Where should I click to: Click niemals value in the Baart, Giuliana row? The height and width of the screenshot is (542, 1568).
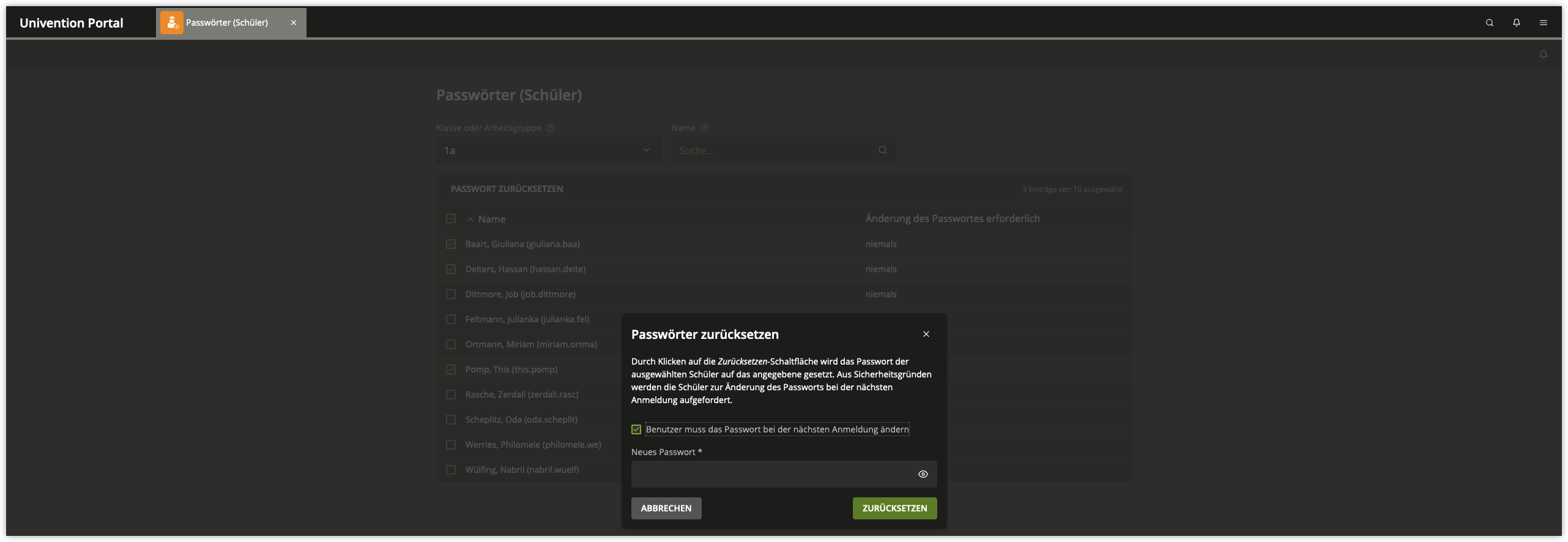[x=881, y=244]
